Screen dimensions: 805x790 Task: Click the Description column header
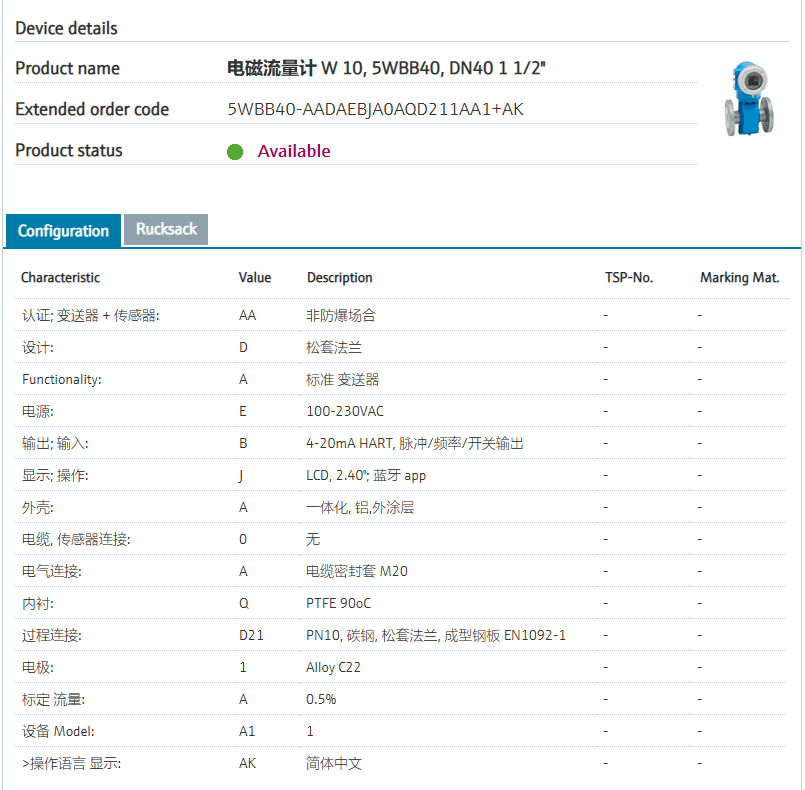pyautogui.click(x=339, y=277)
